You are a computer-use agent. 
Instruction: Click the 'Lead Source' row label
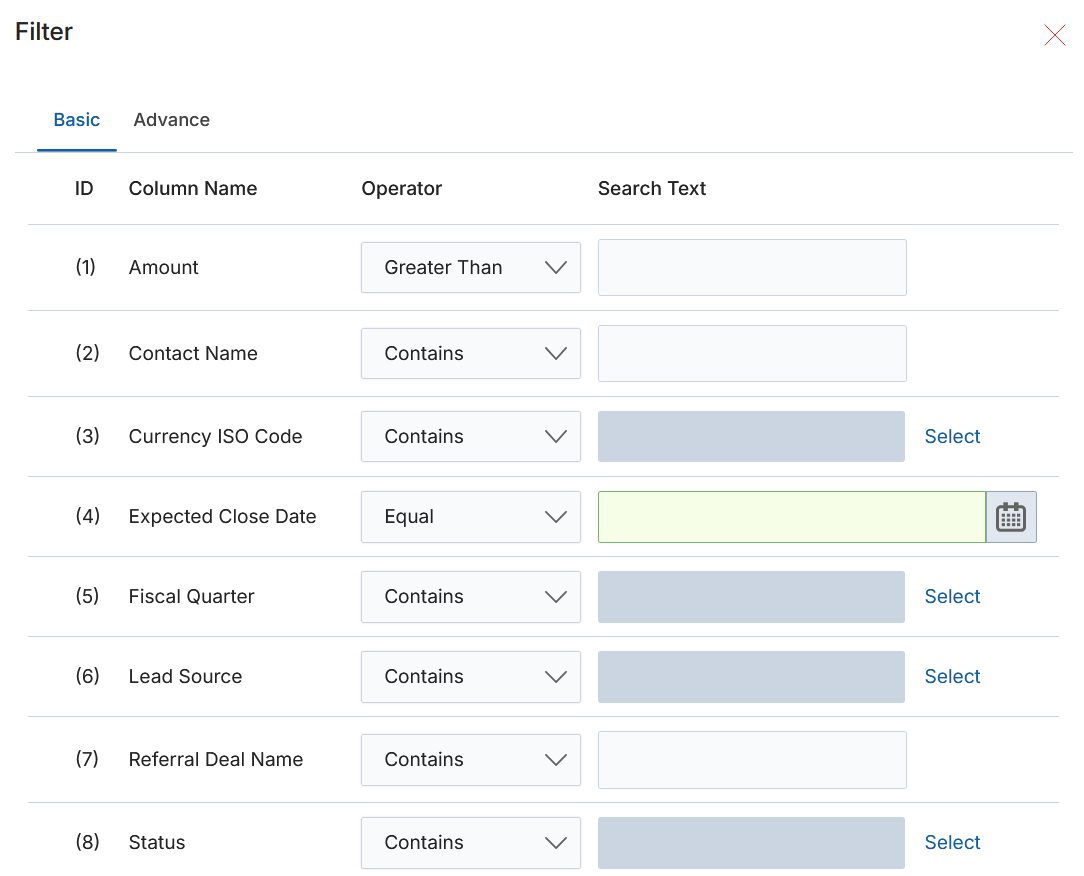185,676
